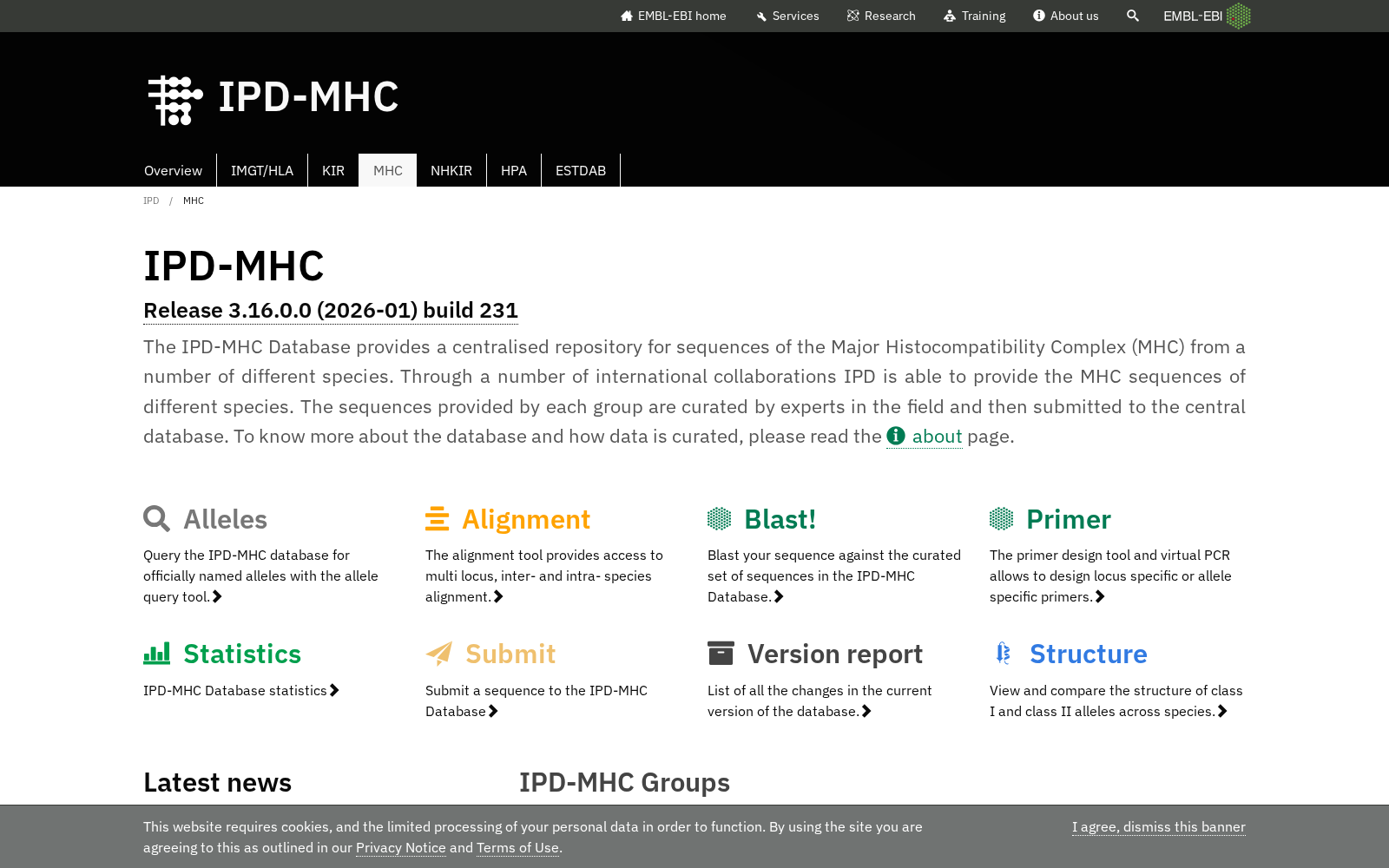Go to the Version report heading link

point(835,654)
